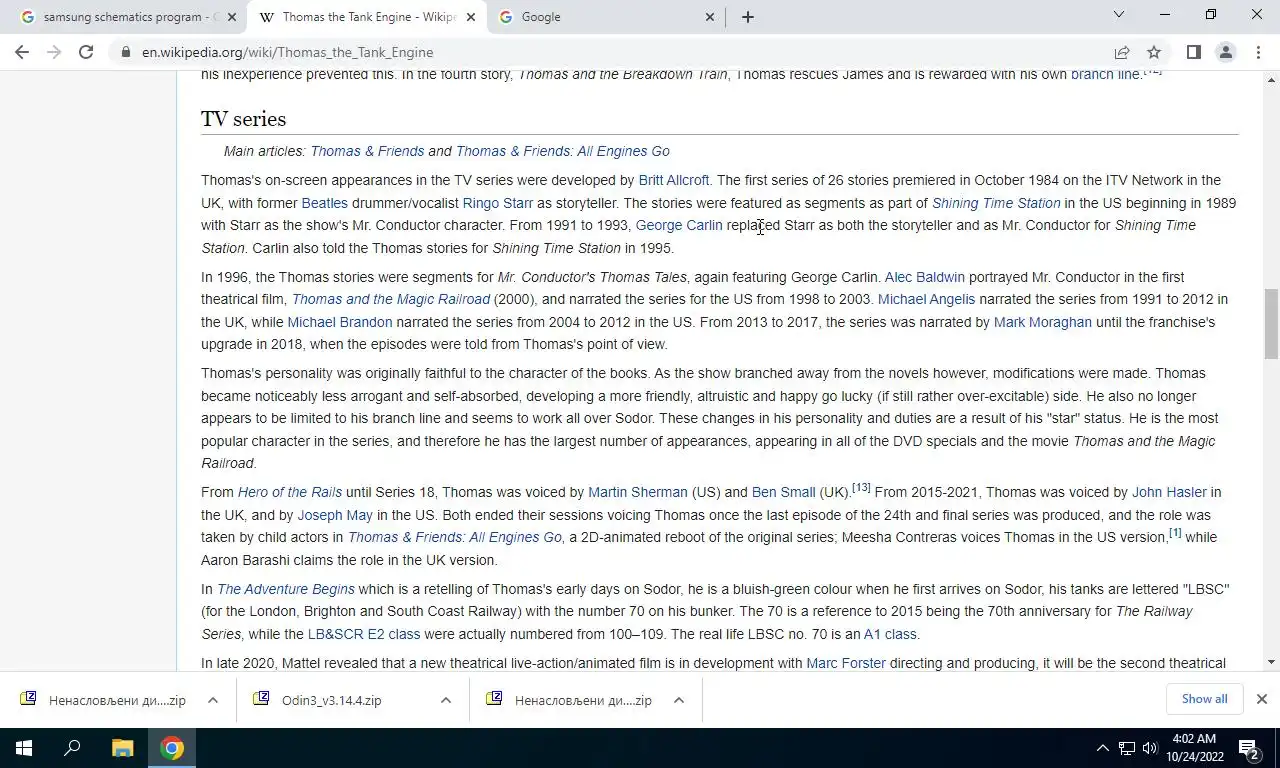Close the Google tab
This screenshot has height=768, width=1280.
point(710,17)
